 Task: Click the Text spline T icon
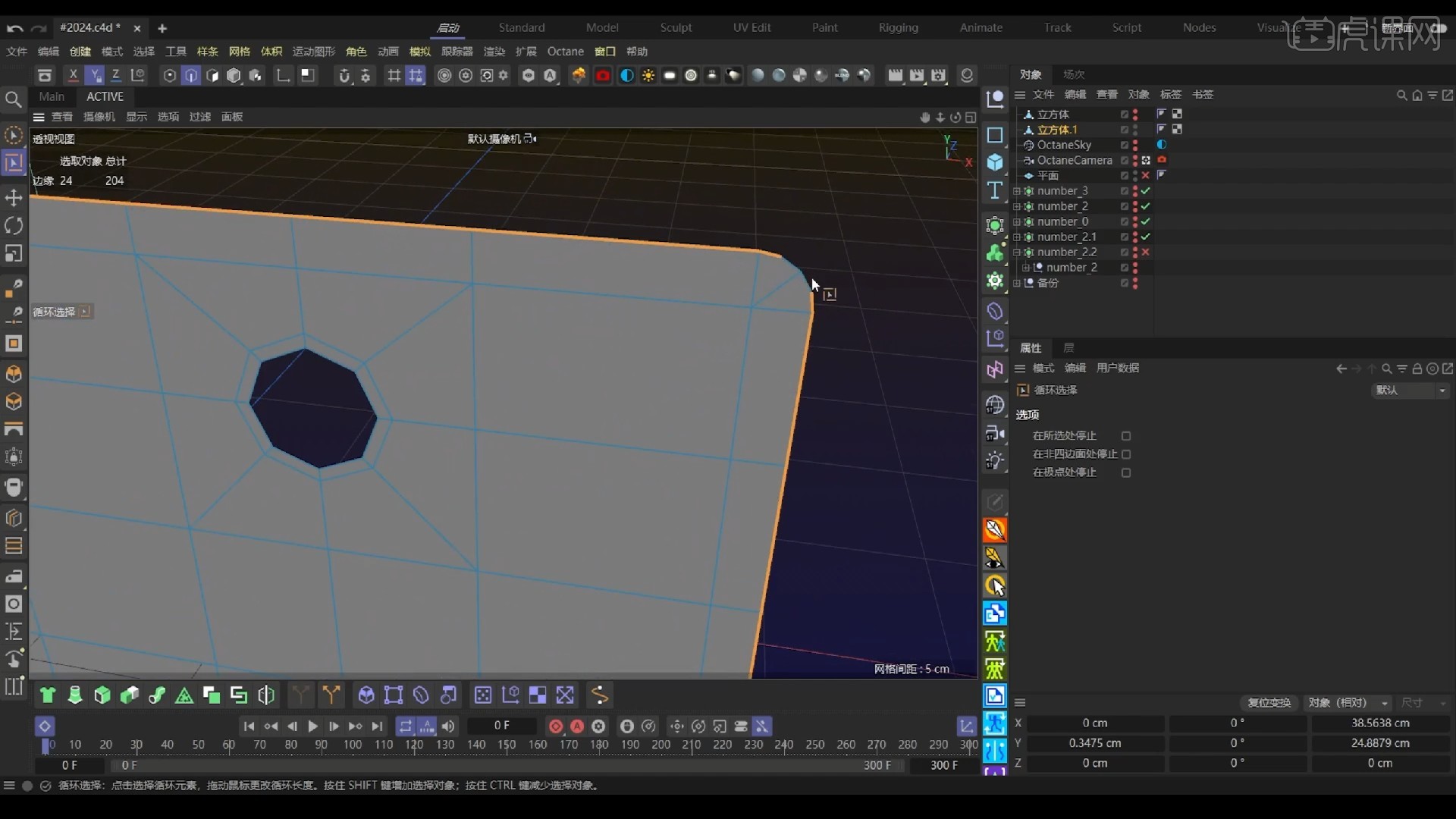click(x=995, y=190)
